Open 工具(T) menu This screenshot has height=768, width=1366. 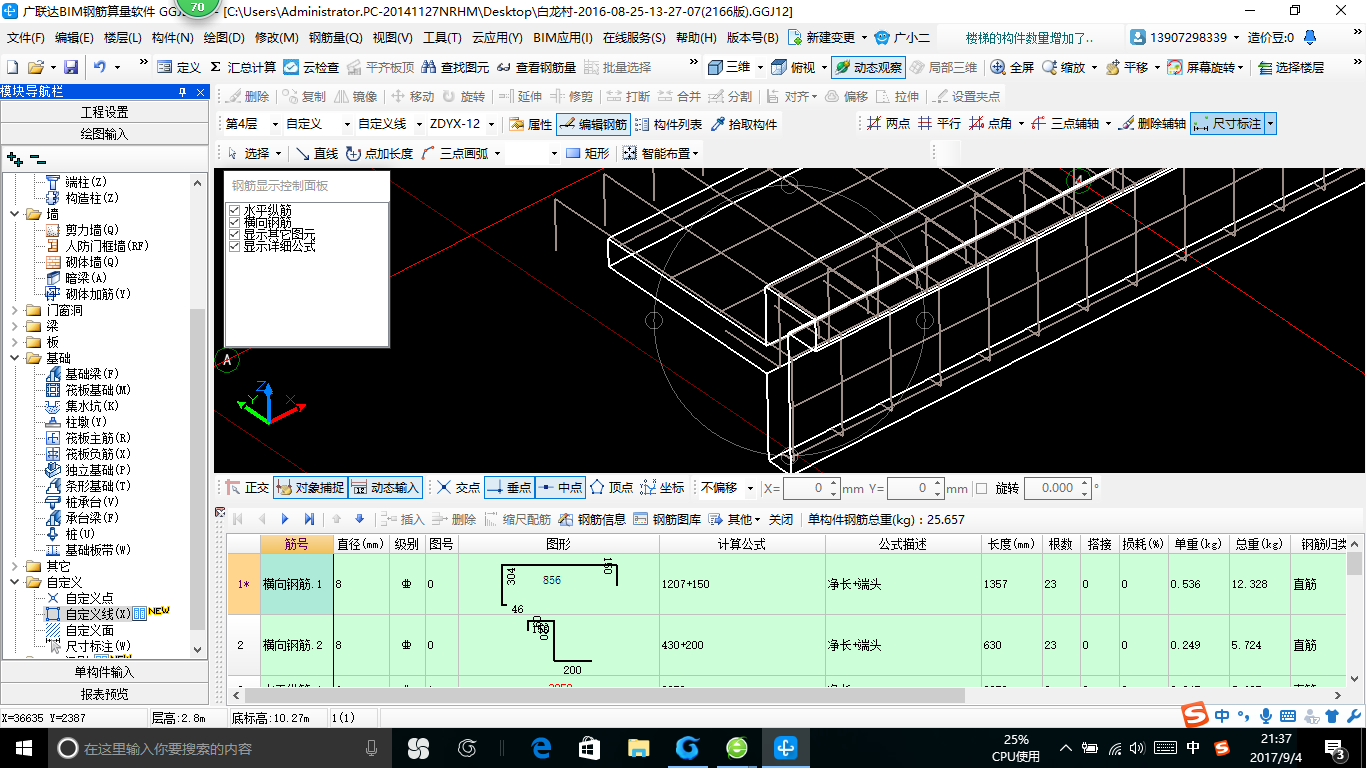pyautogui.click(x=442, y=38)
